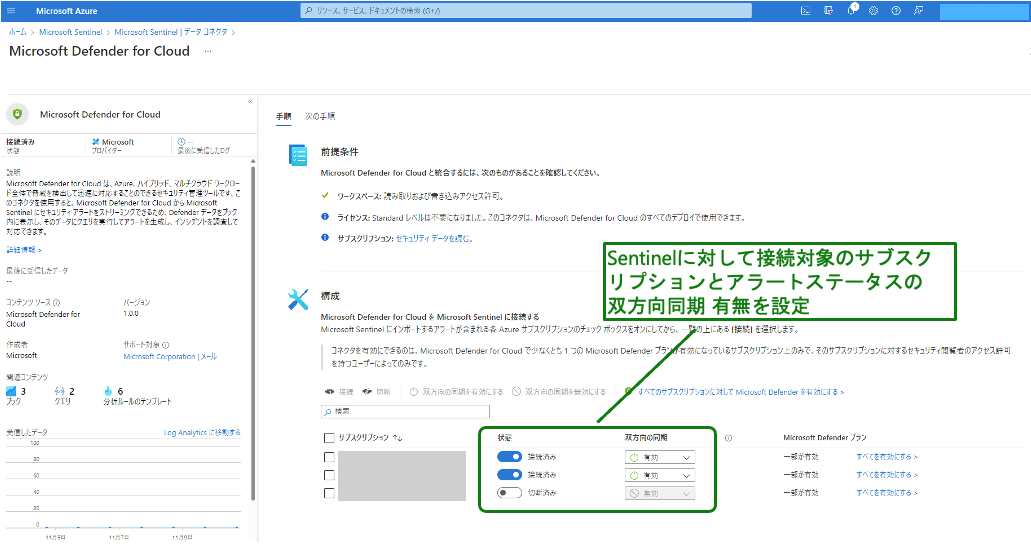Click the left pane vertical scrollbar
This screenshot has height=544, width=1031.
point(252,332)
